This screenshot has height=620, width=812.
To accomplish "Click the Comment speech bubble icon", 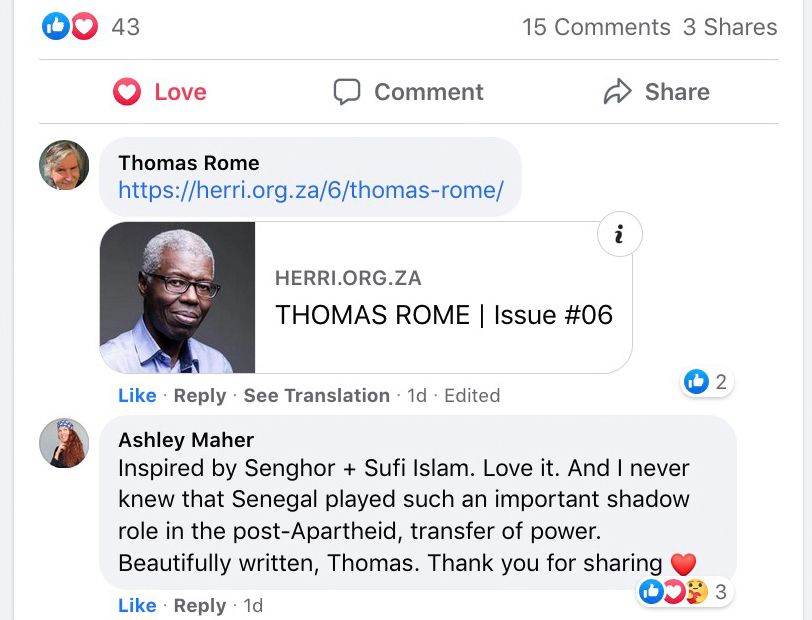I will [x=346, y=92].
